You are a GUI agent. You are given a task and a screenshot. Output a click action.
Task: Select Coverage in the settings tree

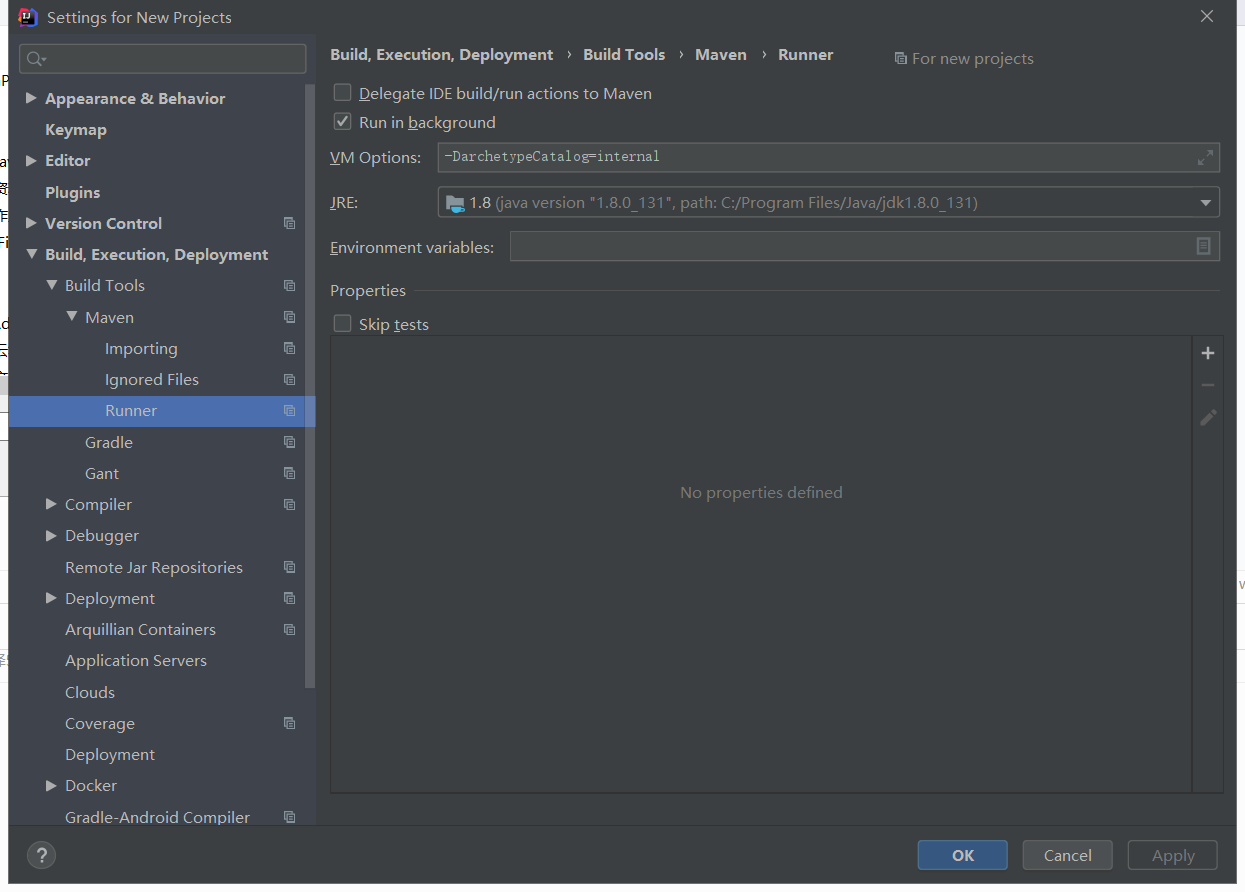[x=100, y=723]
